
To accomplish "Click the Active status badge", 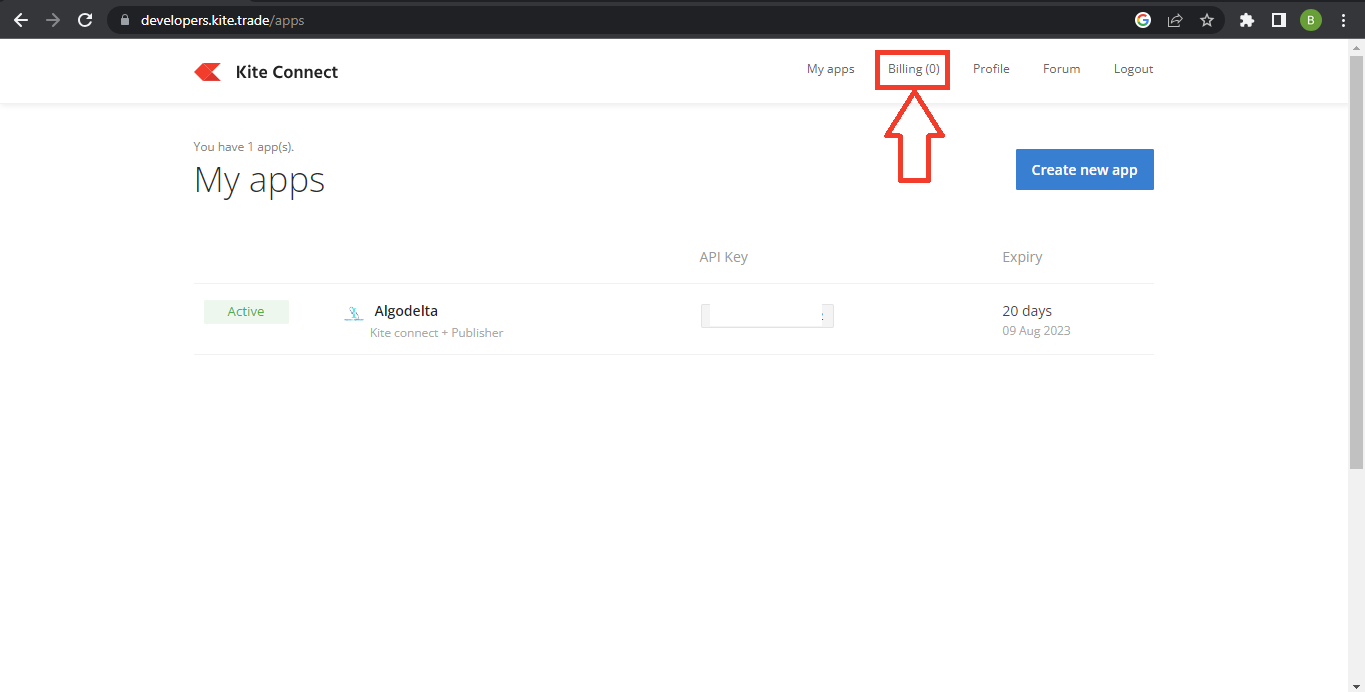I will (x=246, y=311).
